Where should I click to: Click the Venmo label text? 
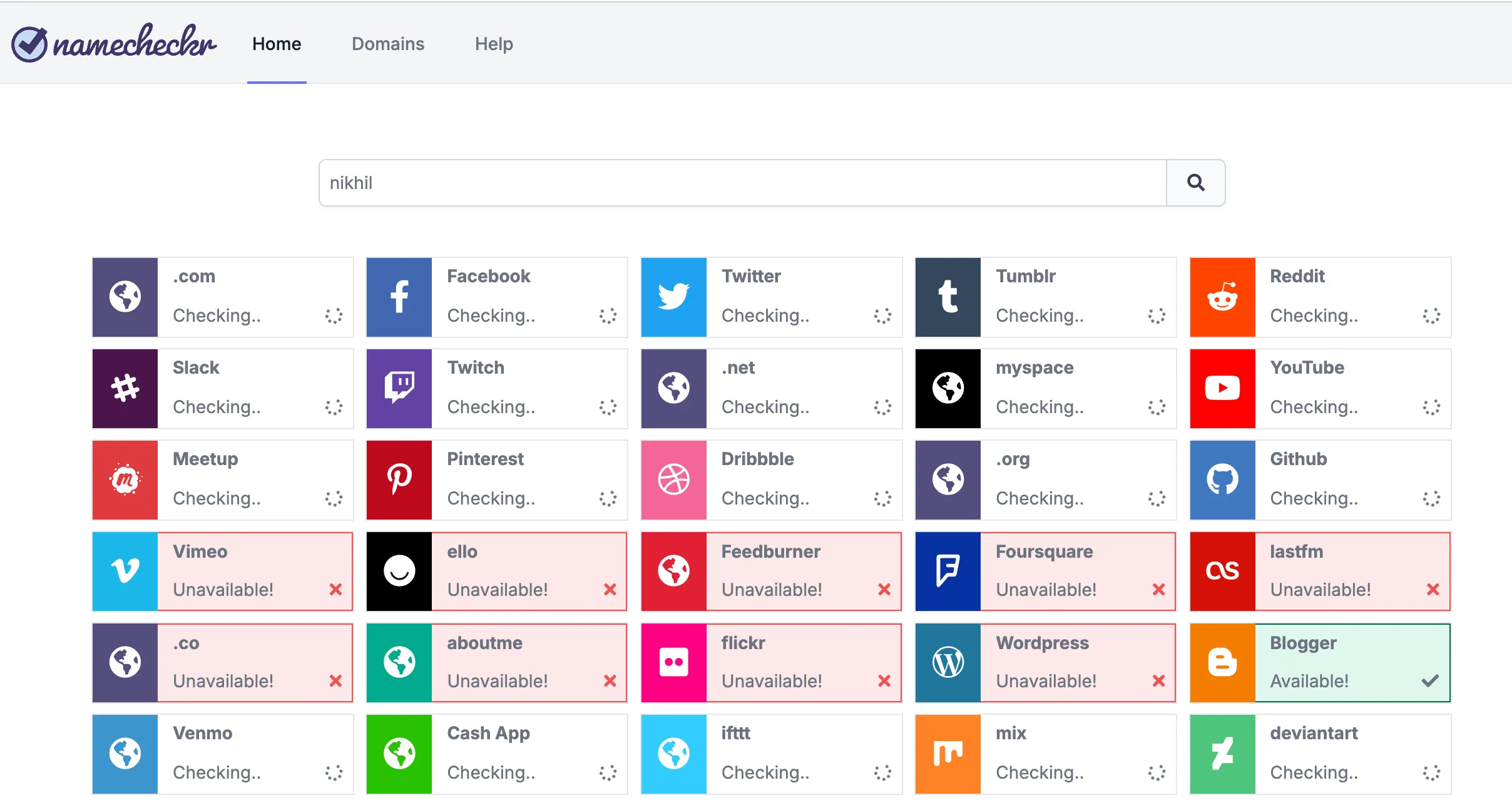tap(203, 733)
